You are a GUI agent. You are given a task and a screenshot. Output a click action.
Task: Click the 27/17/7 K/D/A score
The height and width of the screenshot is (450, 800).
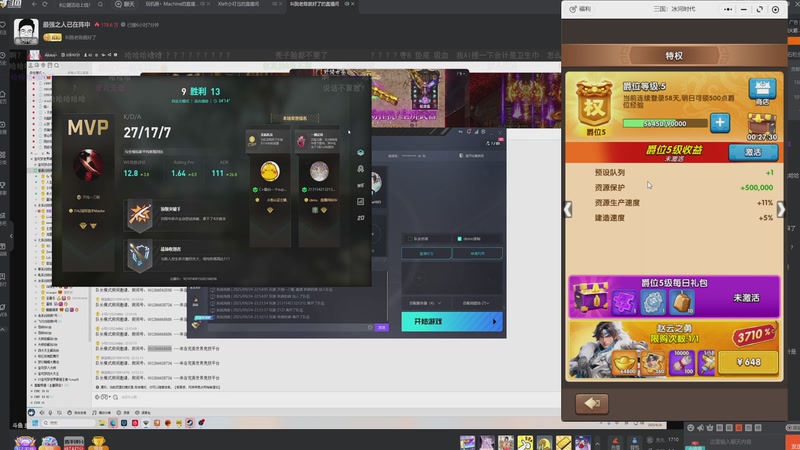(x=147, y=133)
